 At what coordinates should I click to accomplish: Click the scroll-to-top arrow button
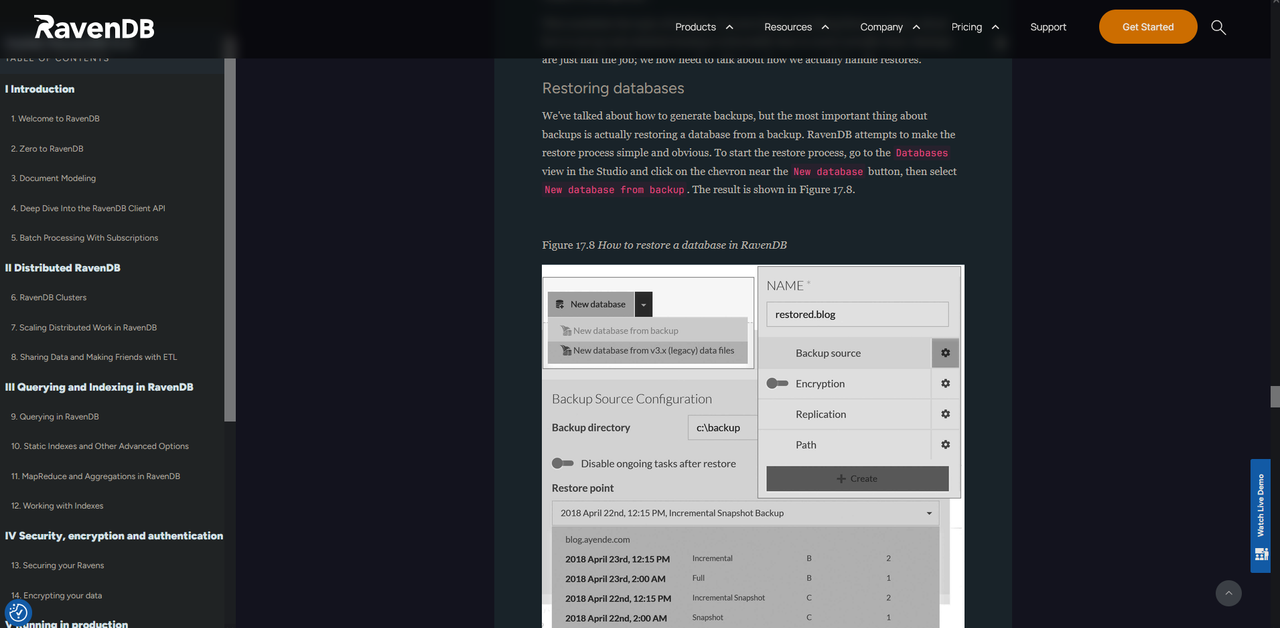tap(1228, 593)
